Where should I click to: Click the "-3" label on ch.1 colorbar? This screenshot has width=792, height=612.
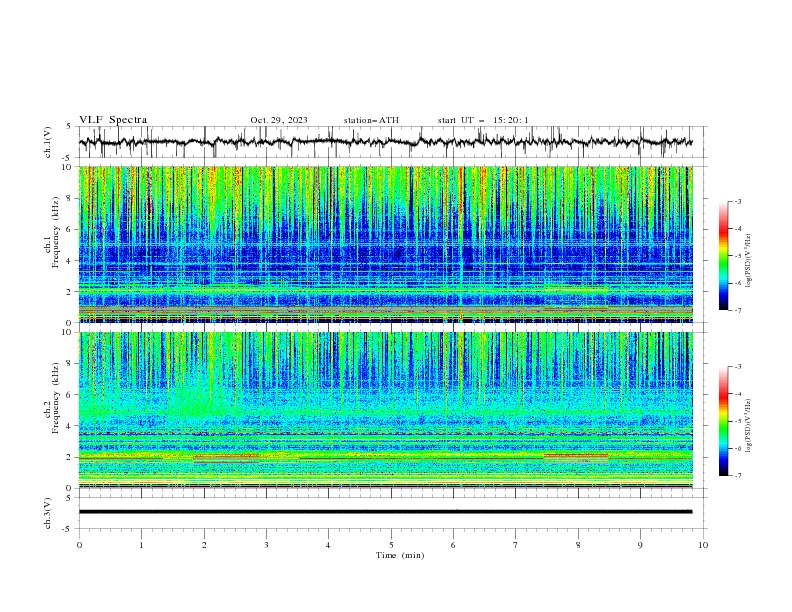(738, 201)
